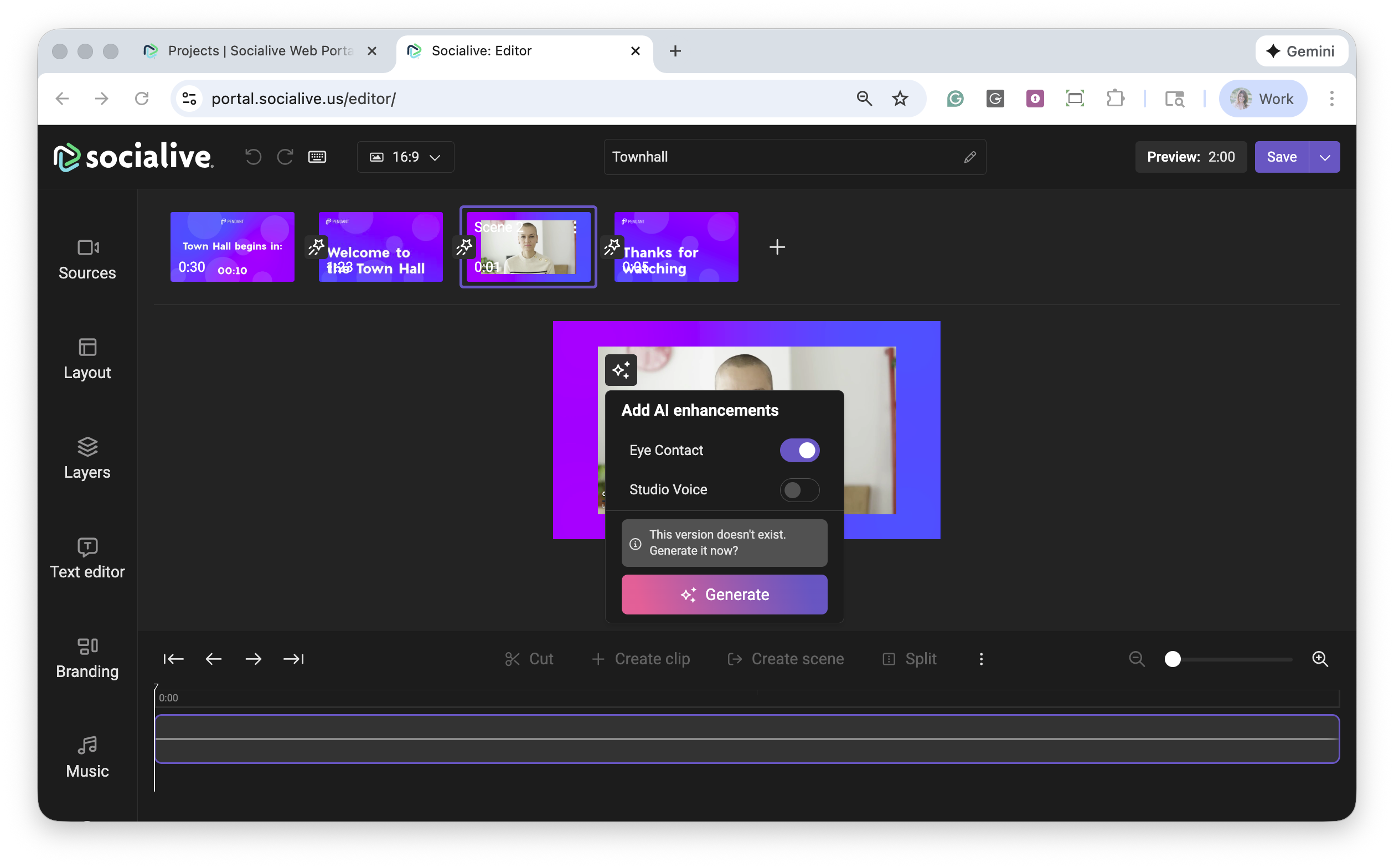Jump to start of timeline

tap(173, 659)
